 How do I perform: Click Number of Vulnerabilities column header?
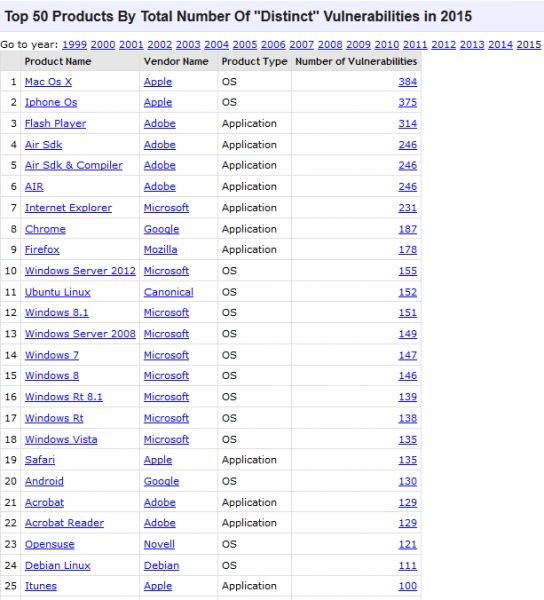coord(356,62)
